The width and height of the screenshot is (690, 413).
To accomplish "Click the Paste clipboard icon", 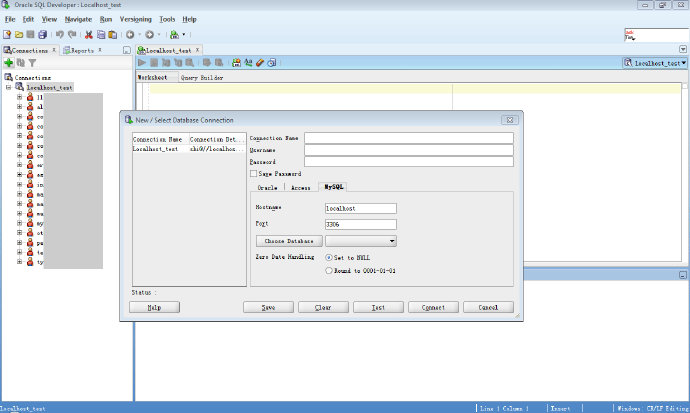I will click(113, 34).
